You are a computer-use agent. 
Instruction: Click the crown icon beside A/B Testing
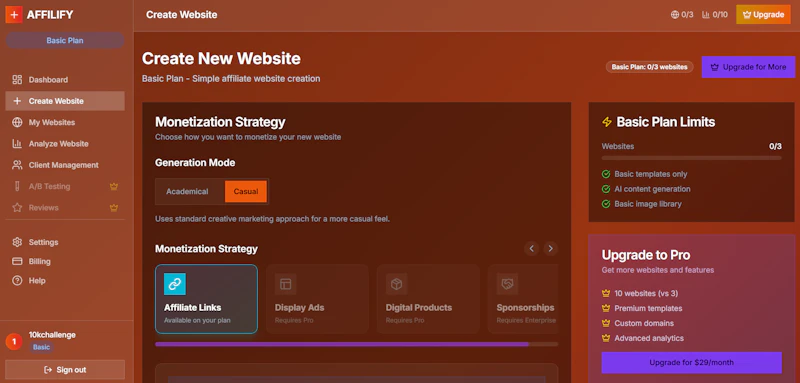pyautogui.click(x=114, y=187)
